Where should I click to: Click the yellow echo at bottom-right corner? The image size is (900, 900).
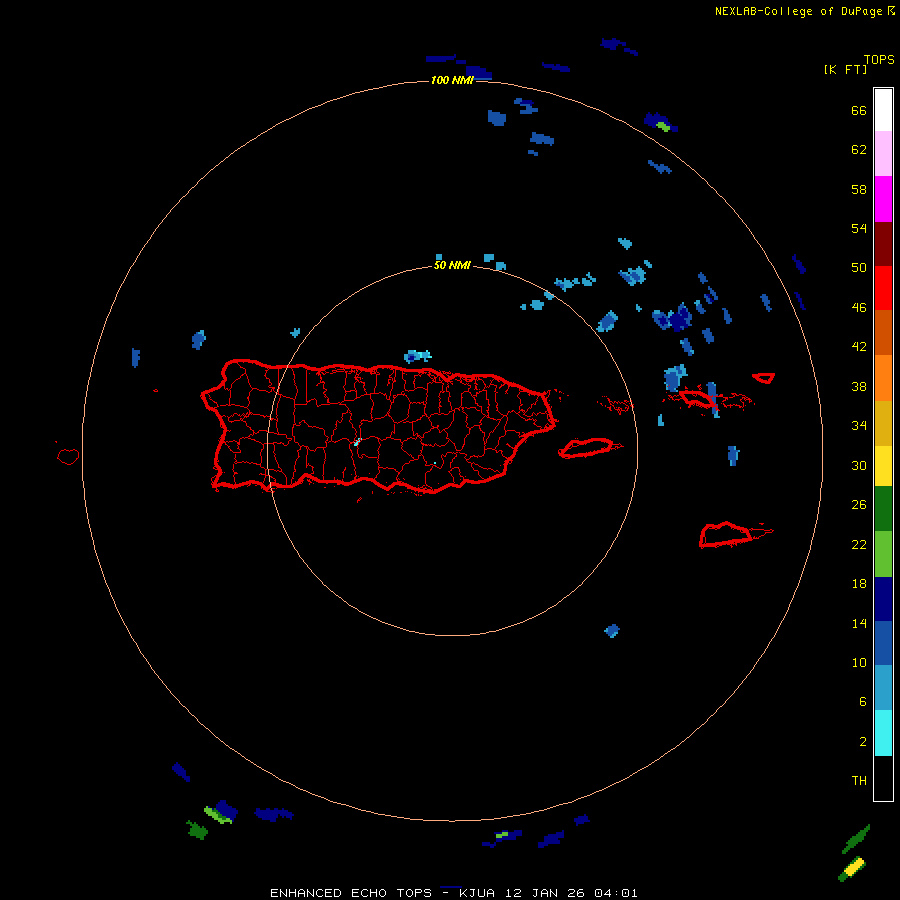[855, 866]
